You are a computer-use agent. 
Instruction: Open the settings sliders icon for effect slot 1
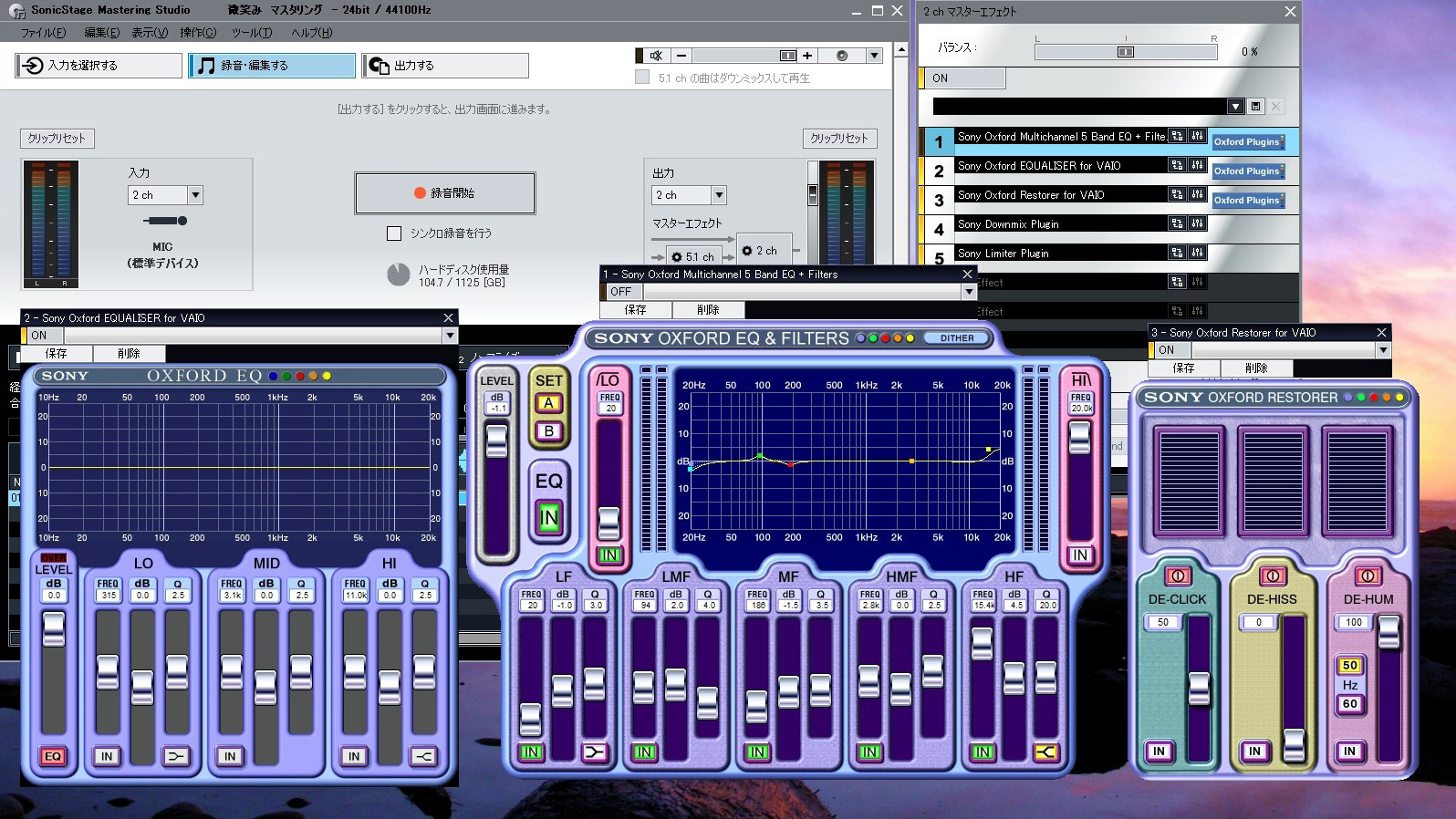[x=1197, y=136]
